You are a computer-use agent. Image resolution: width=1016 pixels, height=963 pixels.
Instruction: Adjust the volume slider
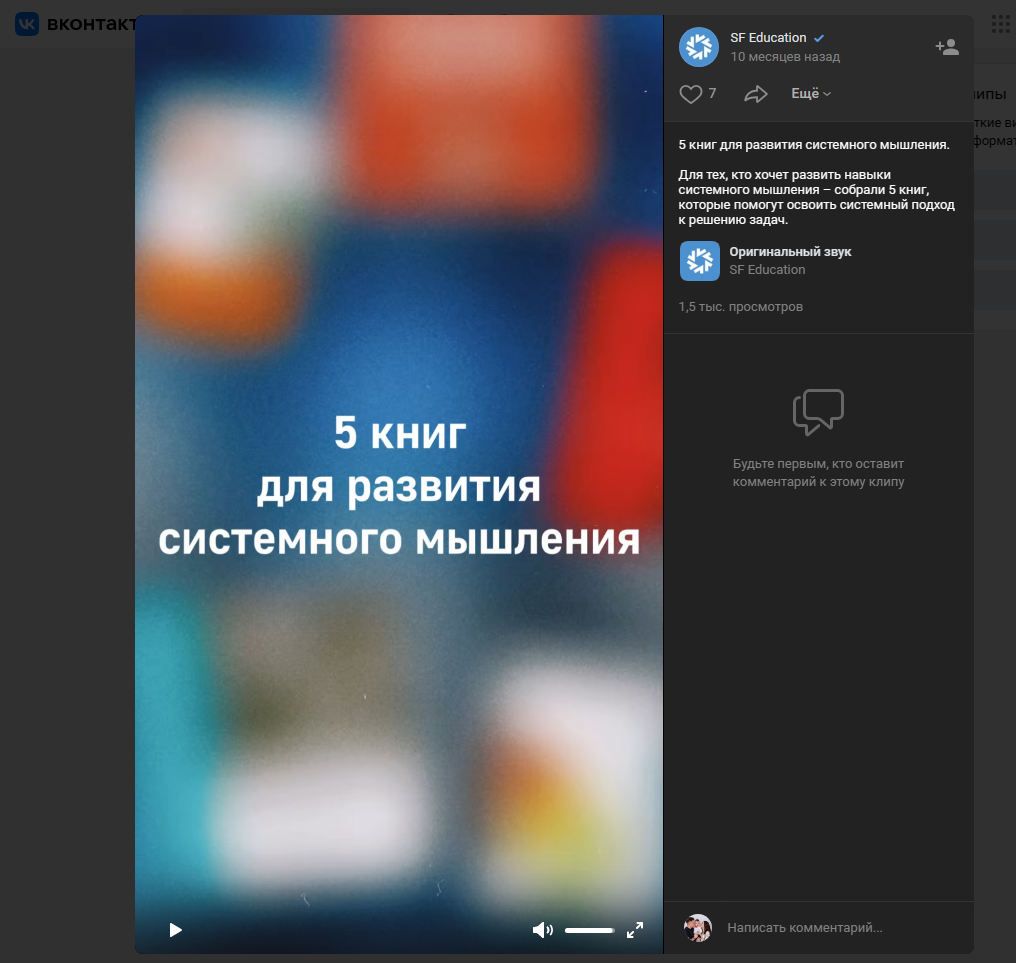590,930
